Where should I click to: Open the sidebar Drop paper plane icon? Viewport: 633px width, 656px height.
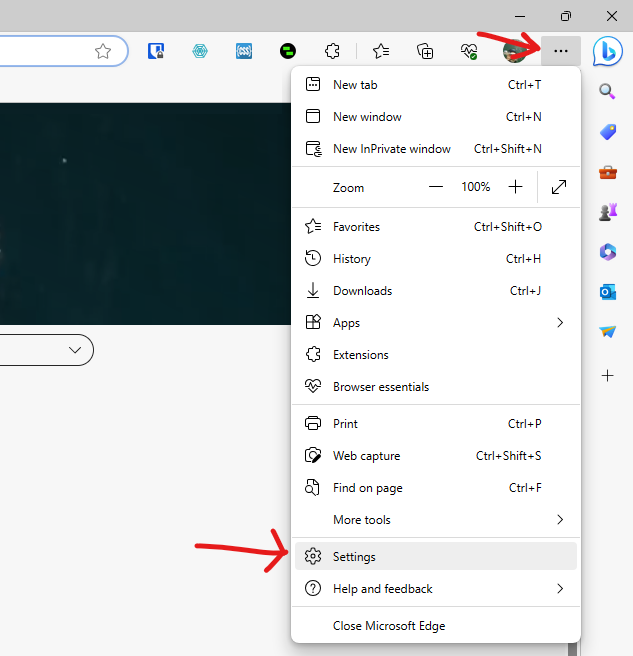click(x=608, y=332)
